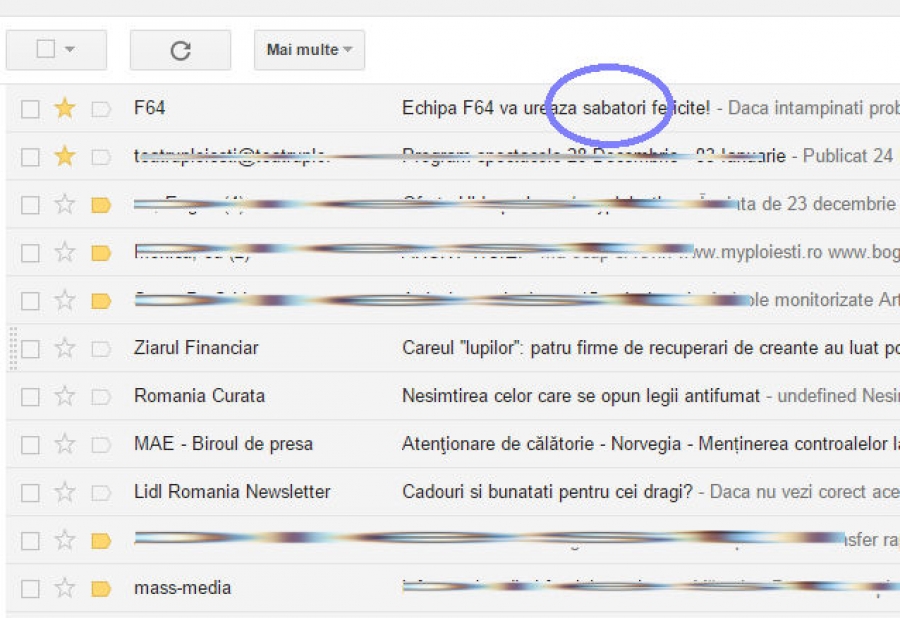The image size is (900, 618).
Task: Click sender 'MAE - Biroul de presa'
Action: click(223, 444)
